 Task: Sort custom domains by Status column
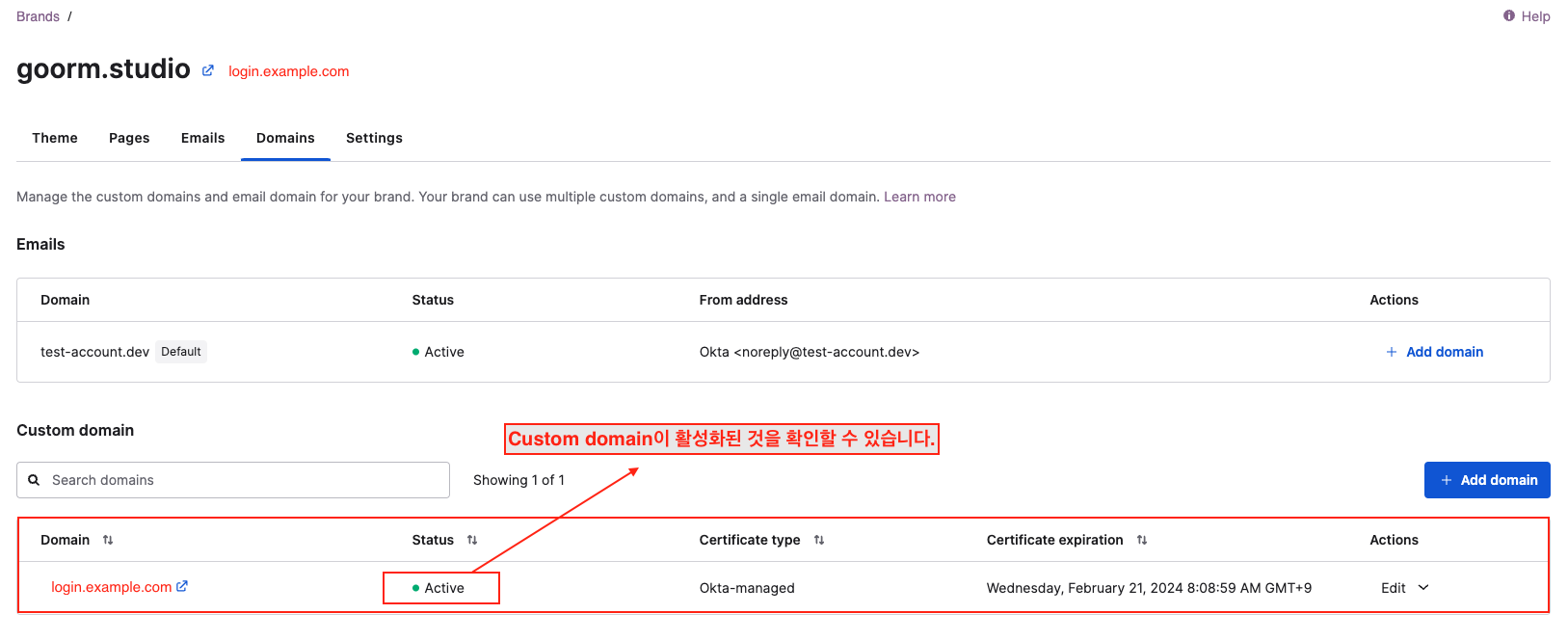coord(472,540)
